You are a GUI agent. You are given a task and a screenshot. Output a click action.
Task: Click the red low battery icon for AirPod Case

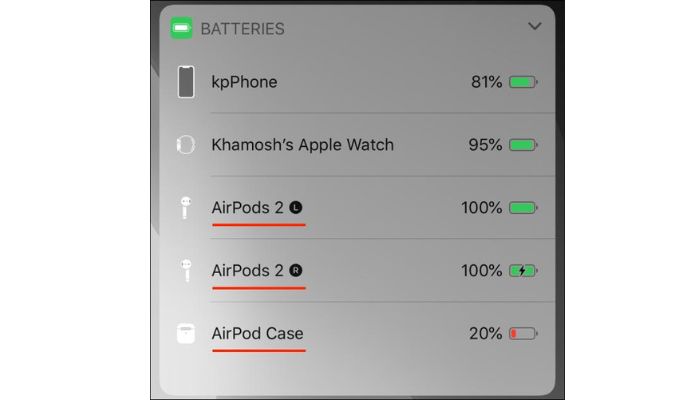[523, 333]
